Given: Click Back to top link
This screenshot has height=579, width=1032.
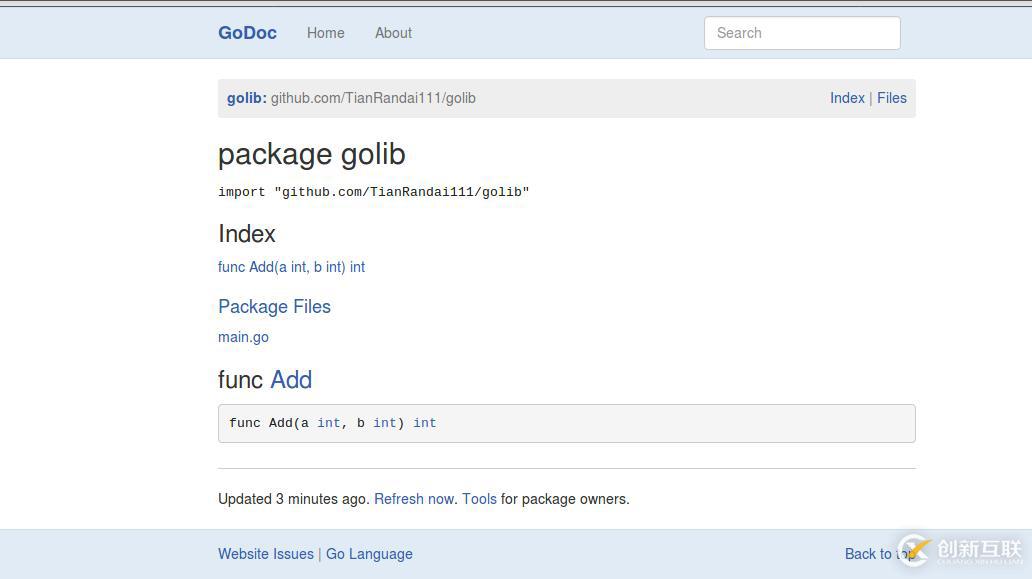Looking at the screenshot, I should coord(869,554).
